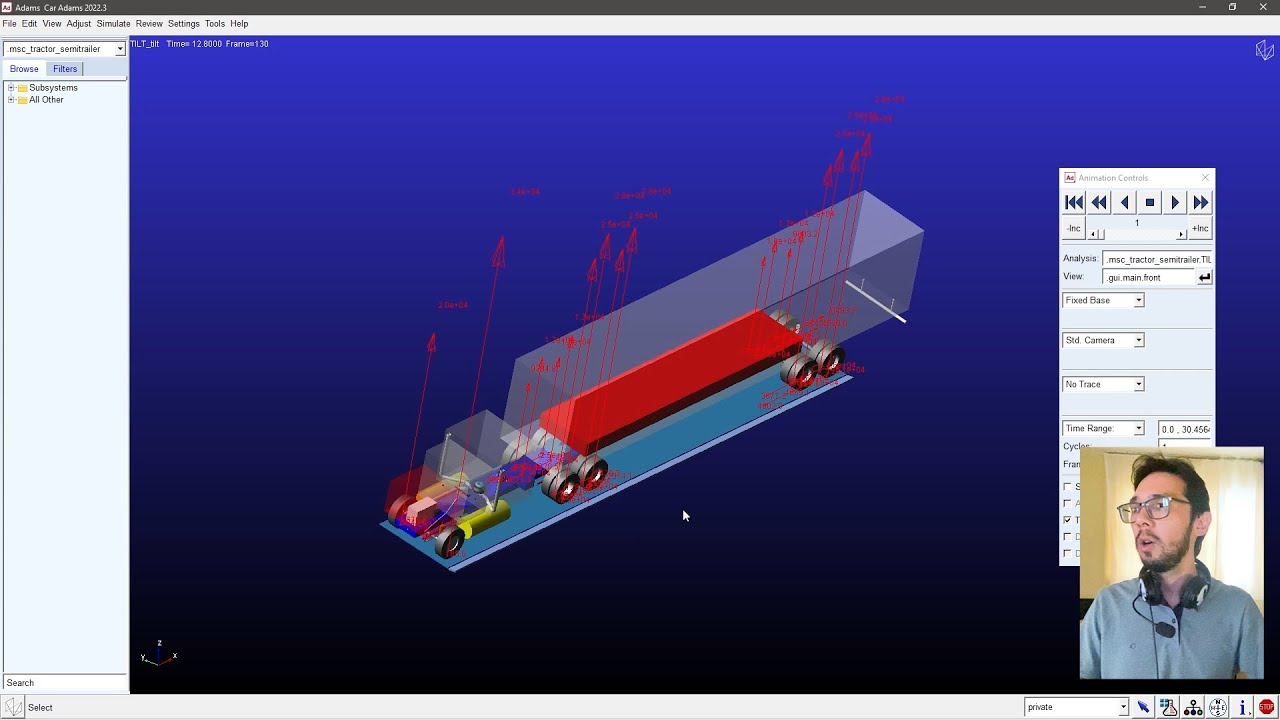Expand the All Other tree node

[x=11, y=100]
